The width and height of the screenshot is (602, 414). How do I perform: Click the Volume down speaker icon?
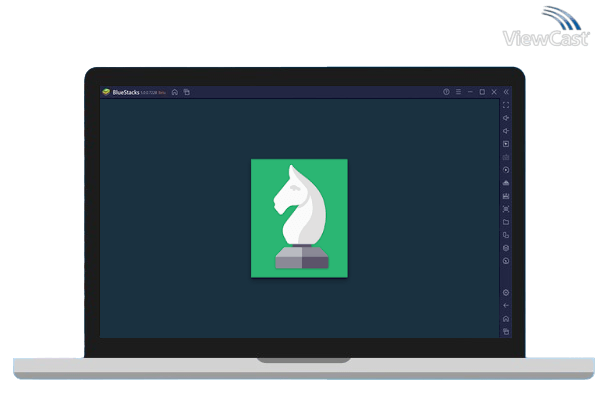tap(506, 131)
